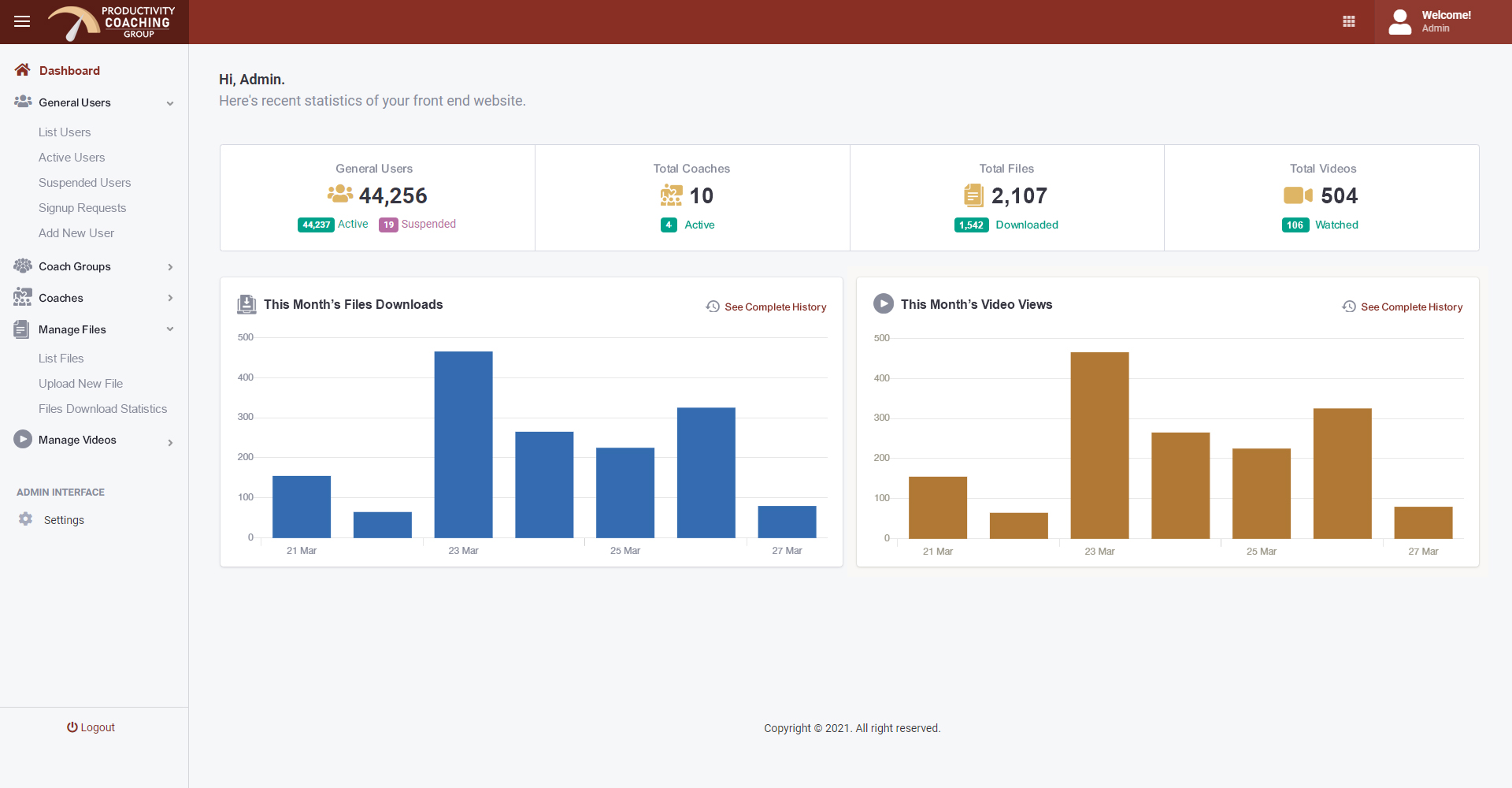Viewport: 1512px width, 788px height.
Task: Click the 21 Mar brown video views bar
Action: point(938,507)
